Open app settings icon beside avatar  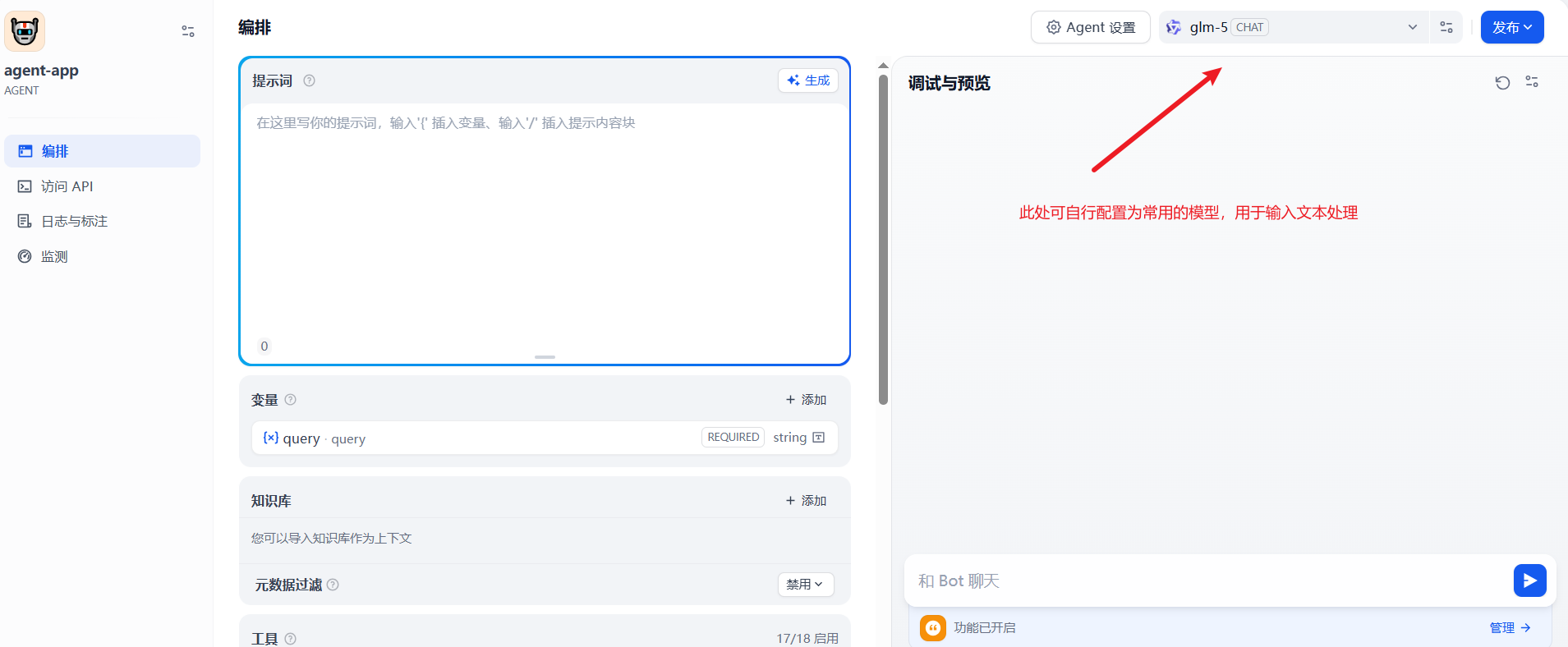[x=188, y=31]
